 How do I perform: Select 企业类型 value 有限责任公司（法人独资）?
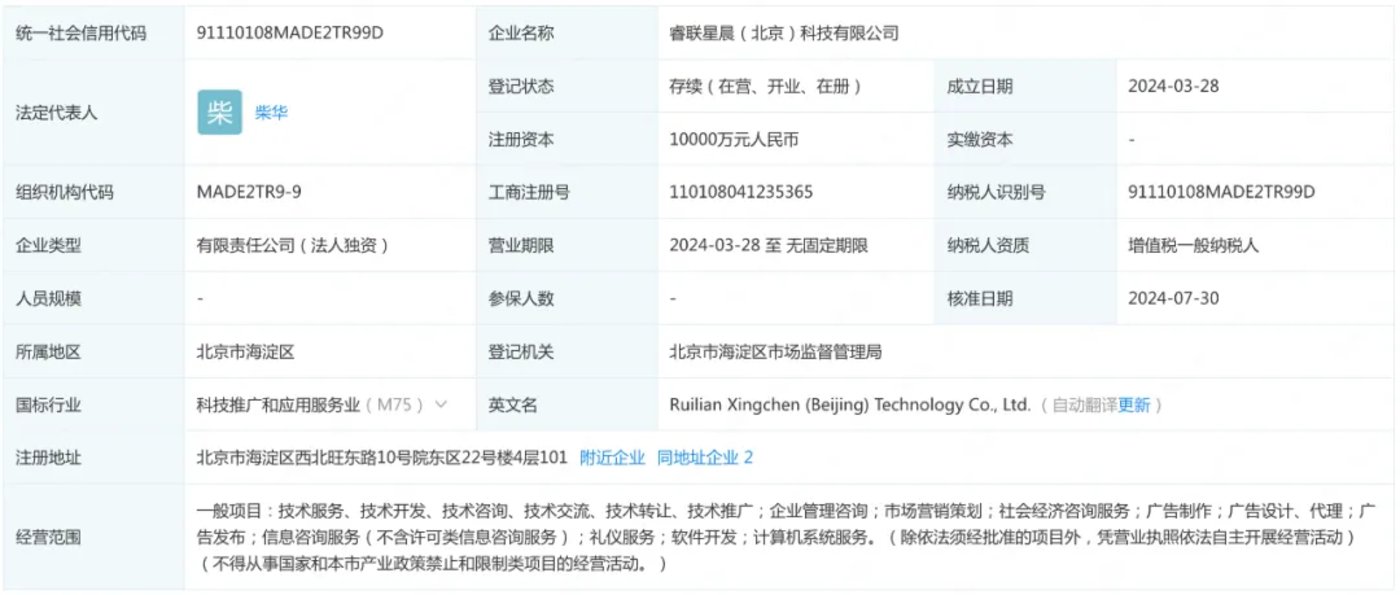tap(292, 245)
